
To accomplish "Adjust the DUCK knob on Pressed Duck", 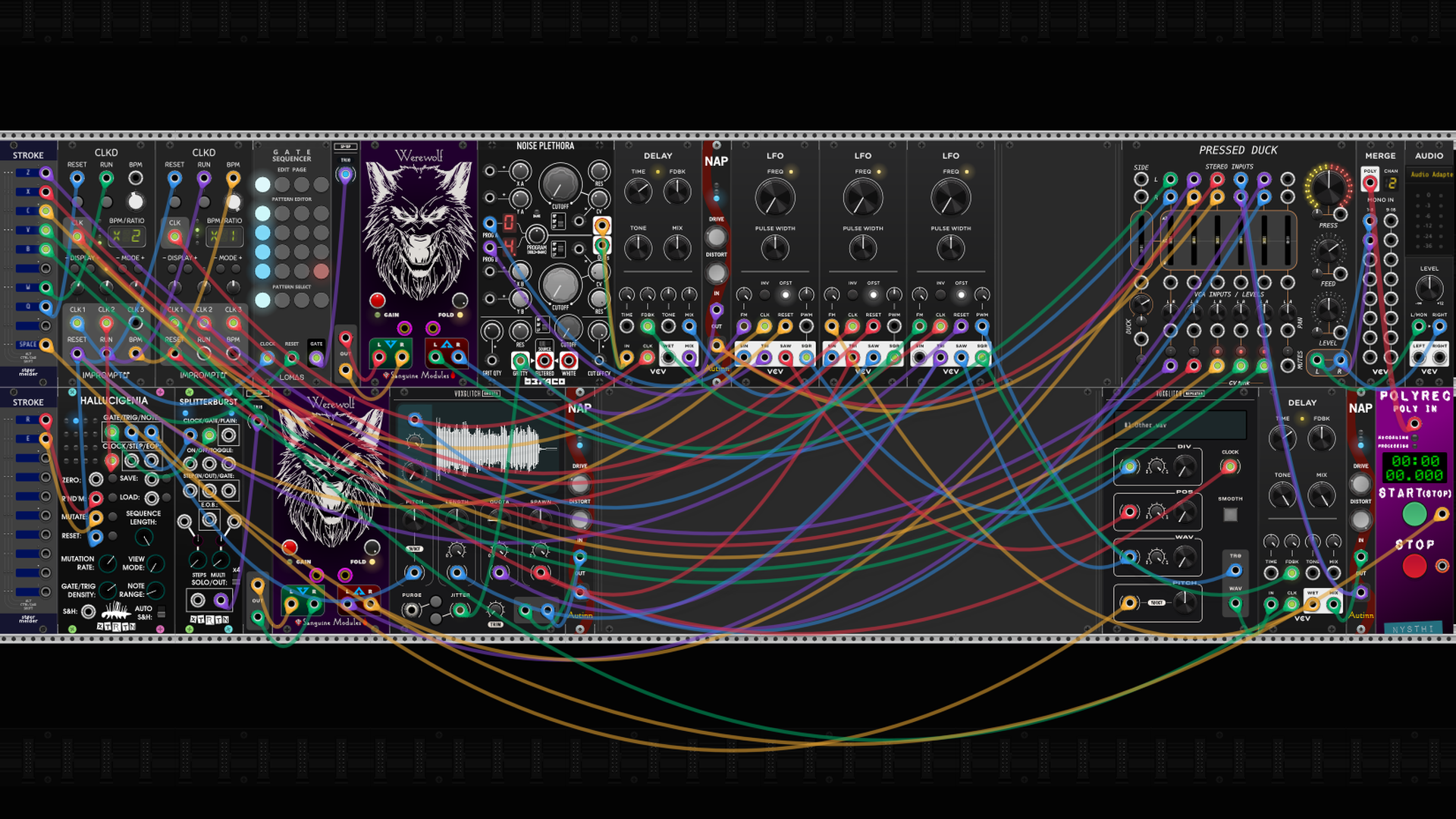I will pos(1141,305).
